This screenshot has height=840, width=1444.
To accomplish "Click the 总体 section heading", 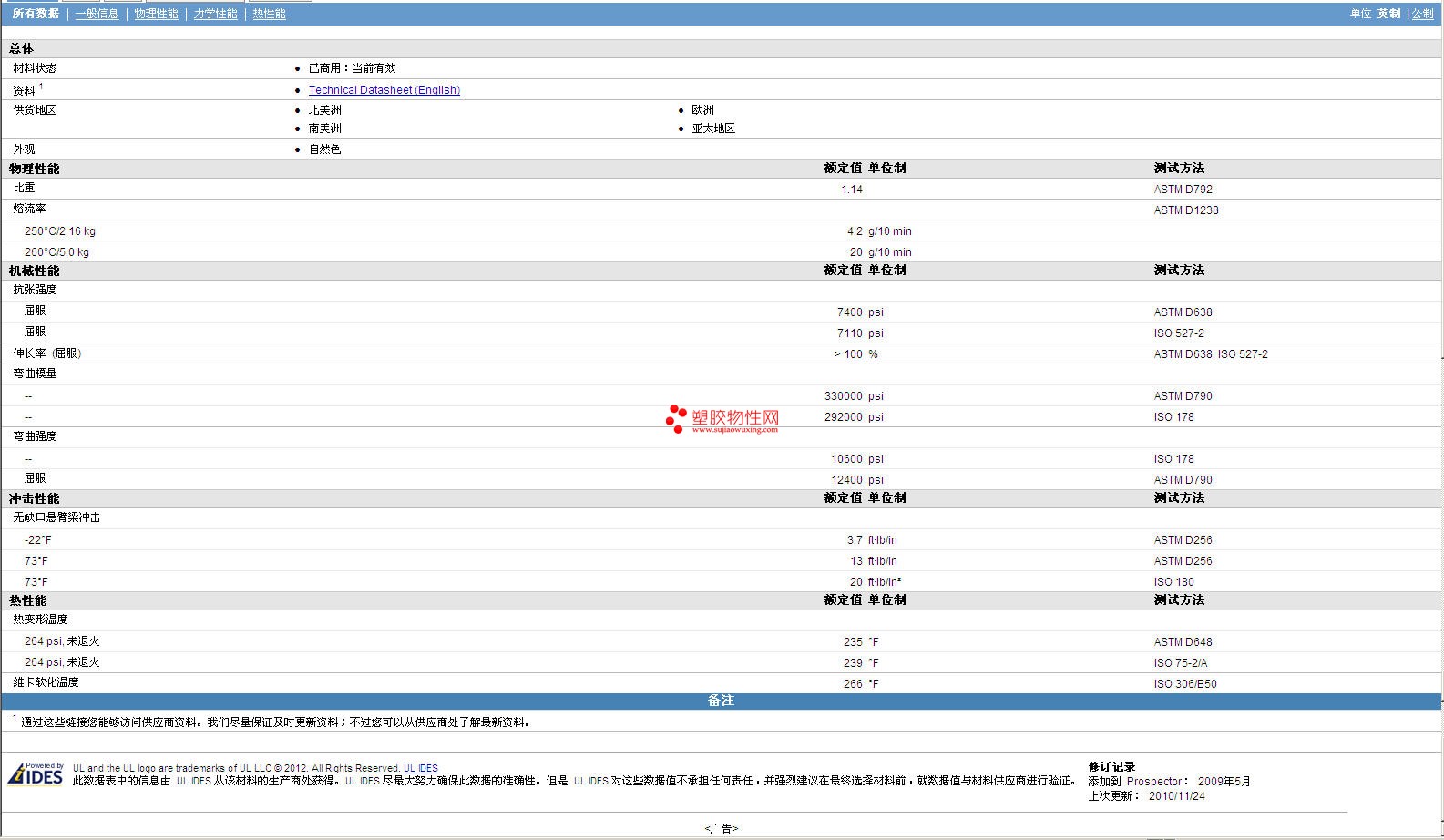I will click(x=22, y=48).
